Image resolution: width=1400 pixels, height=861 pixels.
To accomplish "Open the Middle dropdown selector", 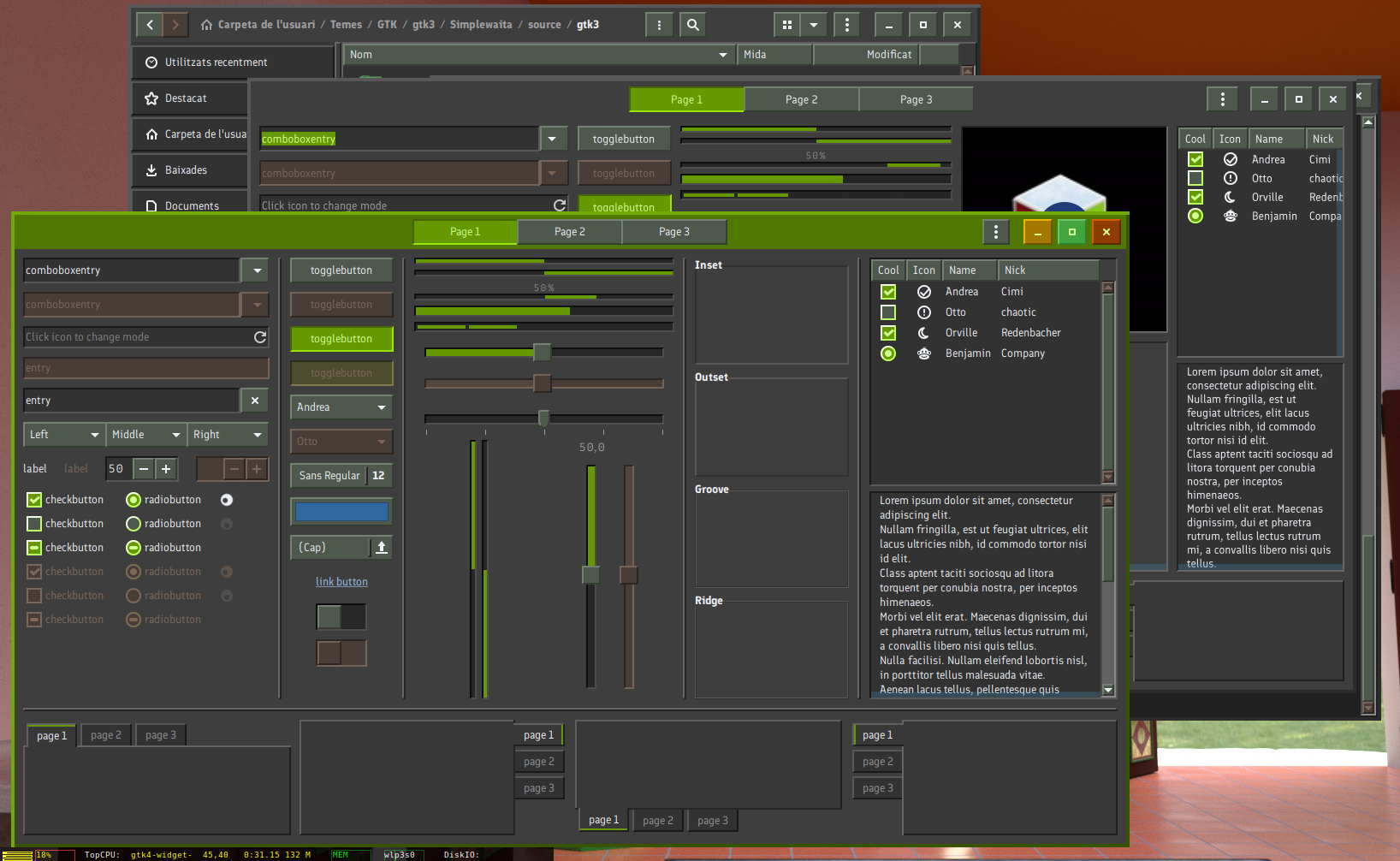I will tap(145, 435).
